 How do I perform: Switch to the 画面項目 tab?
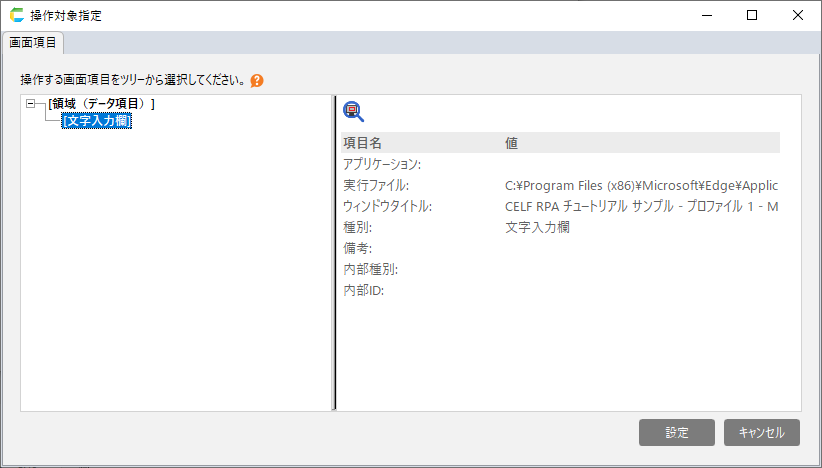coord(33,43)
